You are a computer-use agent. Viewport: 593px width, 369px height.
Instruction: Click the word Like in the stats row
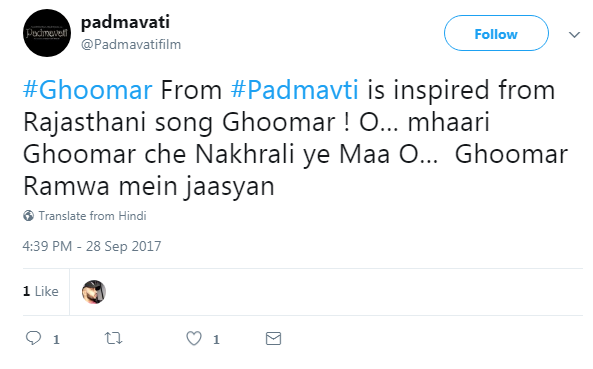coord(47,291)
